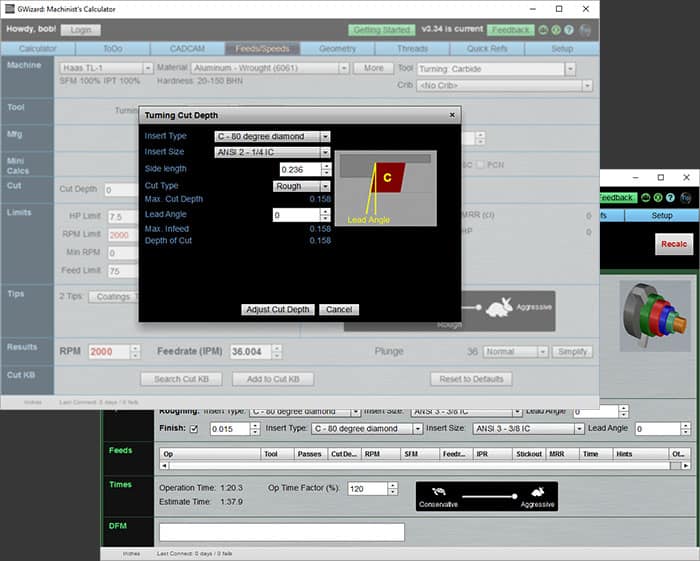The width and height of the screenshot is (700, 561).
Task: Toggle the Finish checkbox
Action: (194, 428)
